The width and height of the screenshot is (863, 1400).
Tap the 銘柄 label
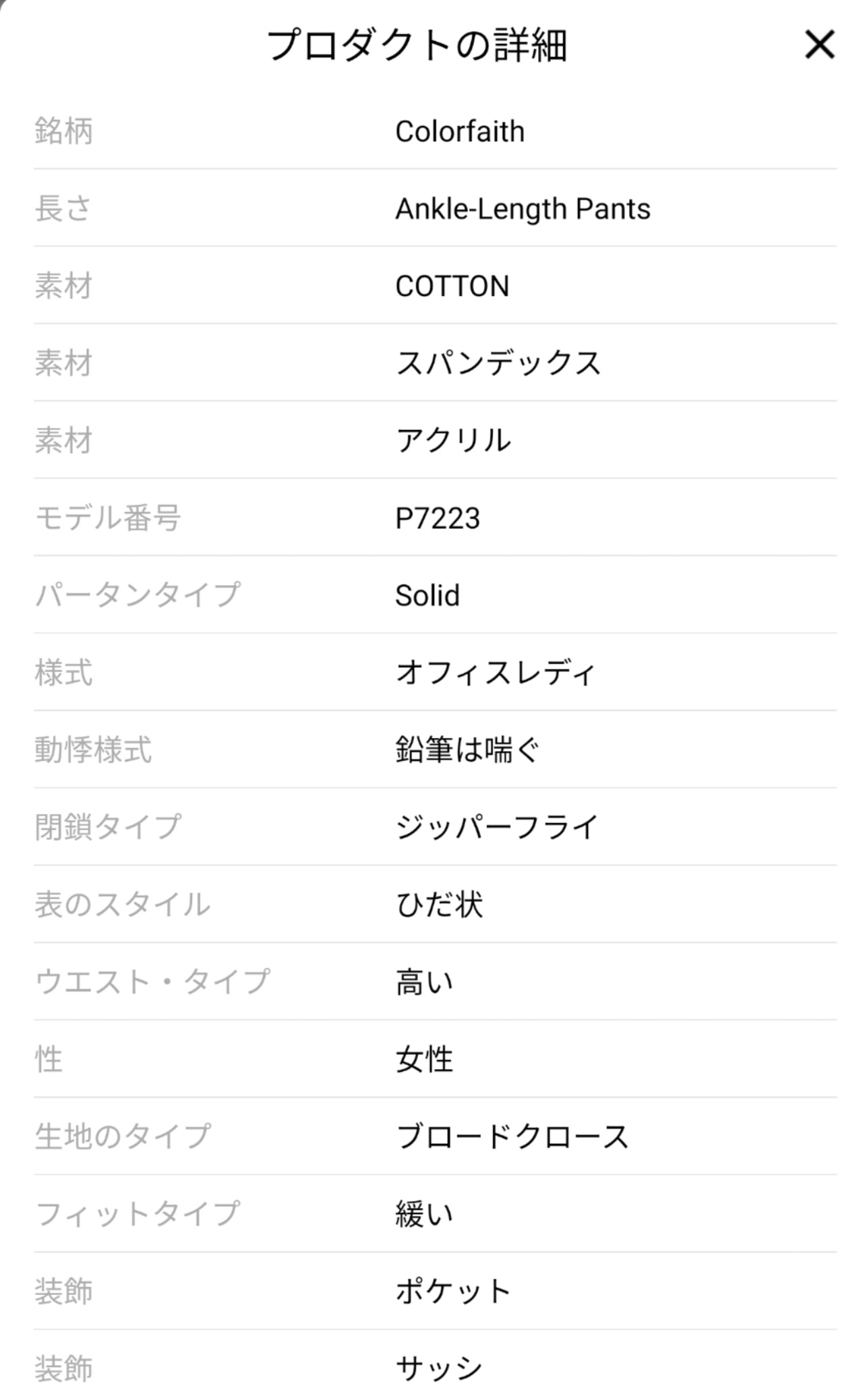coord(63,131)
